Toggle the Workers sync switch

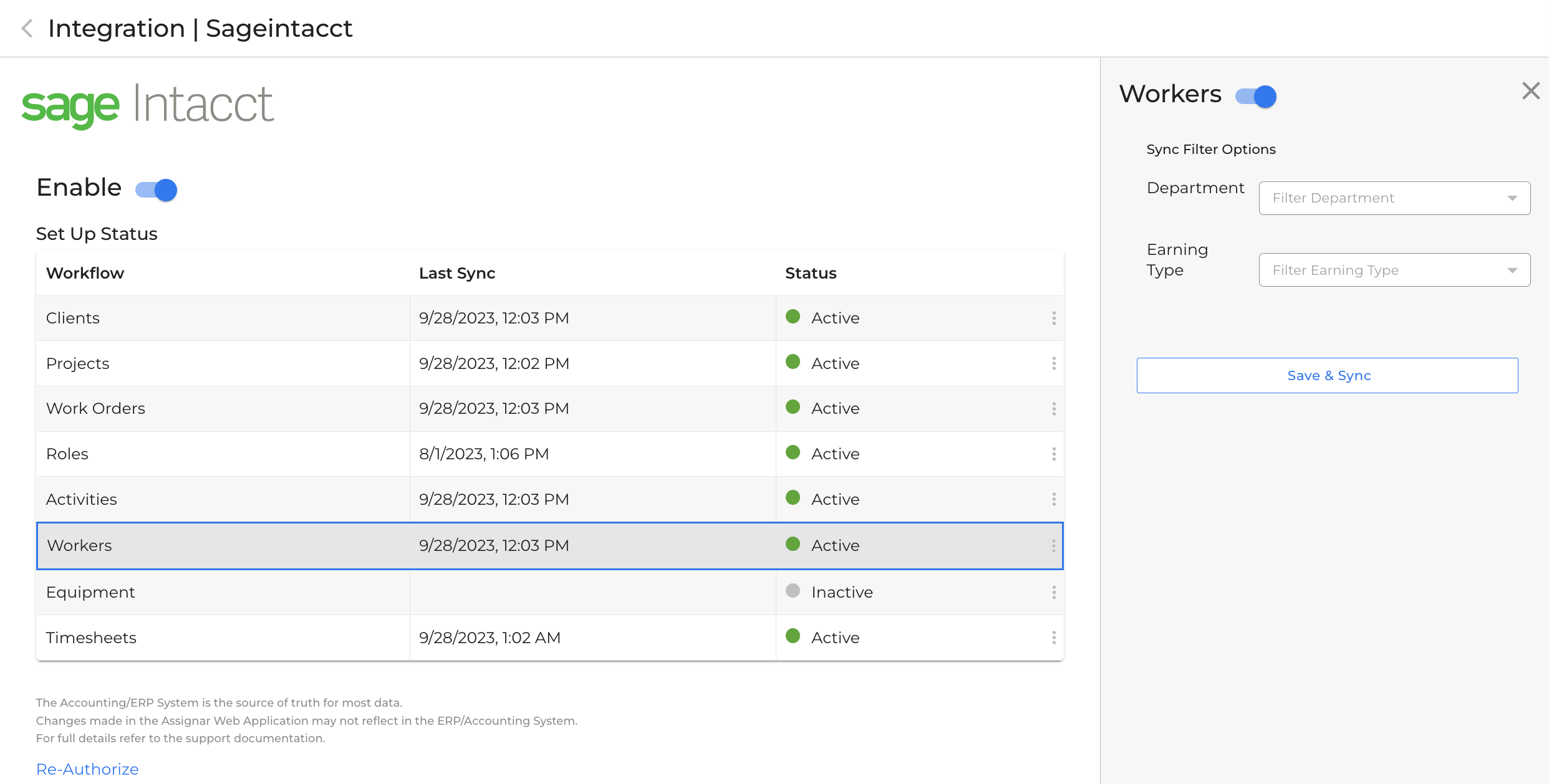click(x=1256, y=97)
